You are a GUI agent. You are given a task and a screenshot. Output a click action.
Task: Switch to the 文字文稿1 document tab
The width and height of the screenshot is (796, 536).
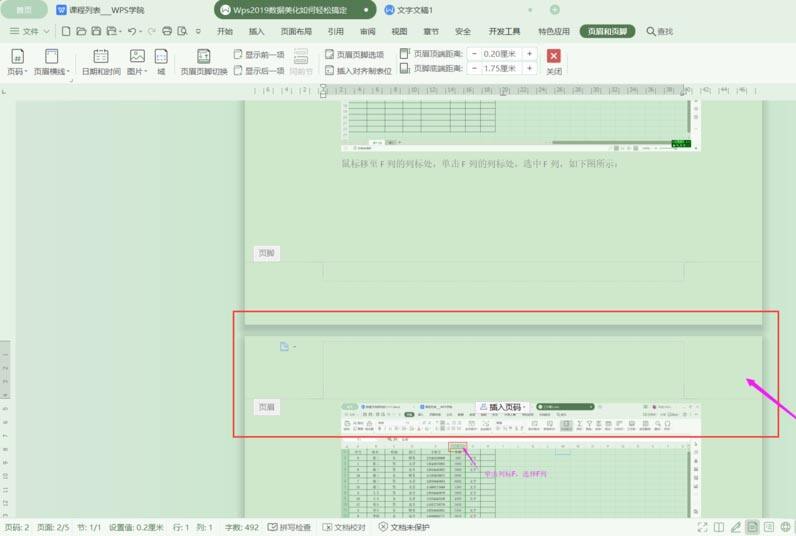tap(409, 10)
